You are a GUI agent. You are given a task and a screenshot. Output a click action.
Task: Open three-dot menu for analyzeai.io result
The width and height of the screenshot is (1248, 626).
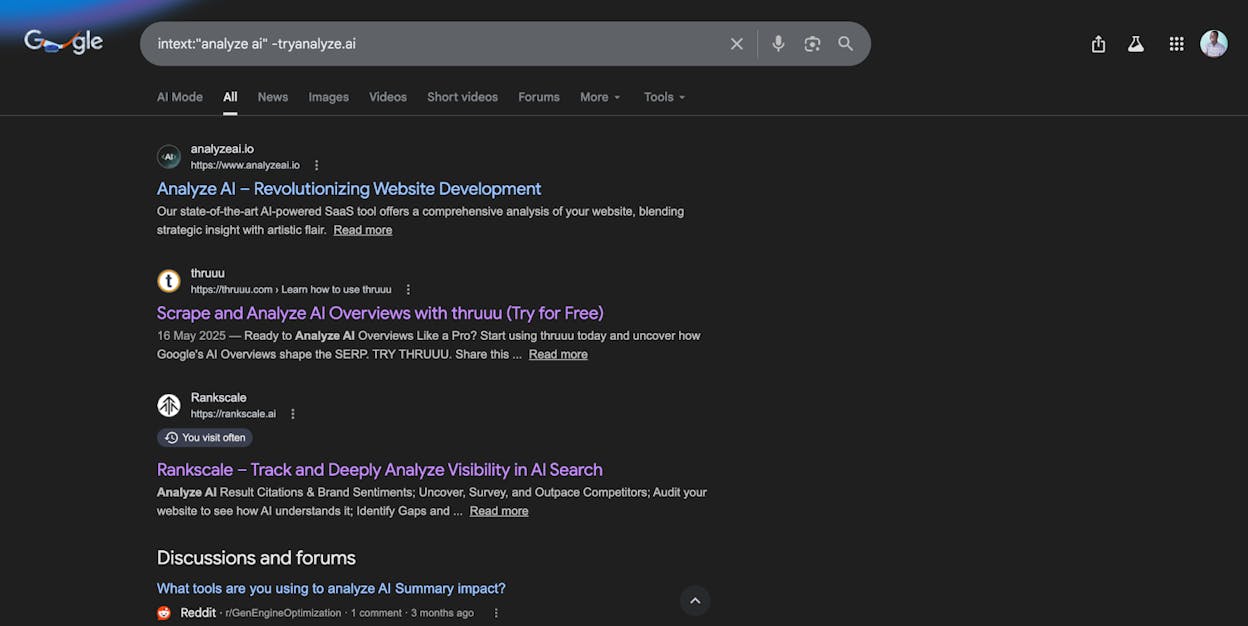pyautogui.click(x=317, y=165)
